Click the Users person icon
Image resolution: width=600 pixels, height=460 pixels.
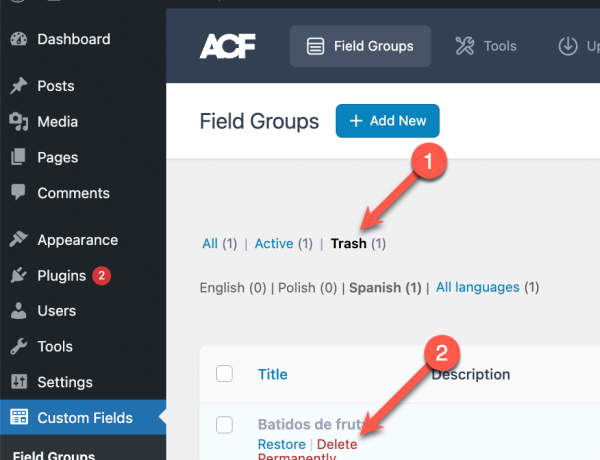[18, 310]
